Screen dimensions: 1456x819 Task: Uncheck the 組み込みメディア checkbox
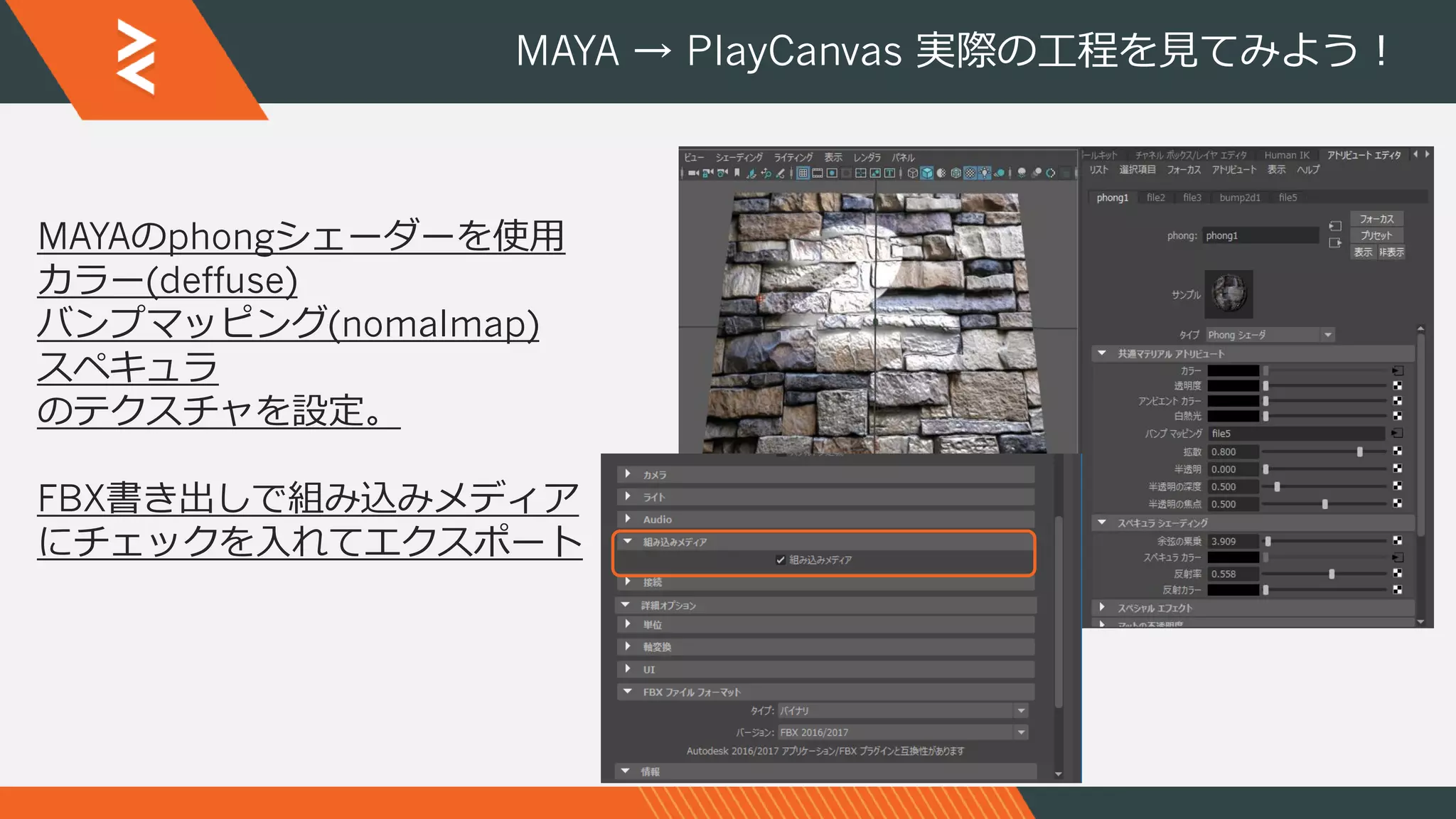781,560
